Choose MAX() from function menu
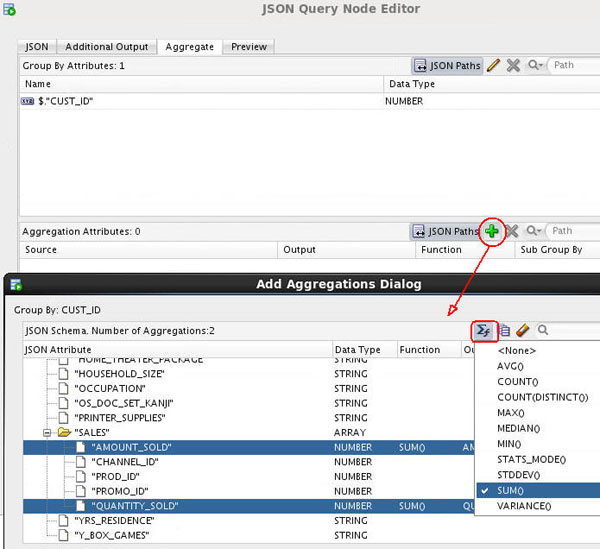This screenshot has width=600, height=549. [x=538, y=413]
